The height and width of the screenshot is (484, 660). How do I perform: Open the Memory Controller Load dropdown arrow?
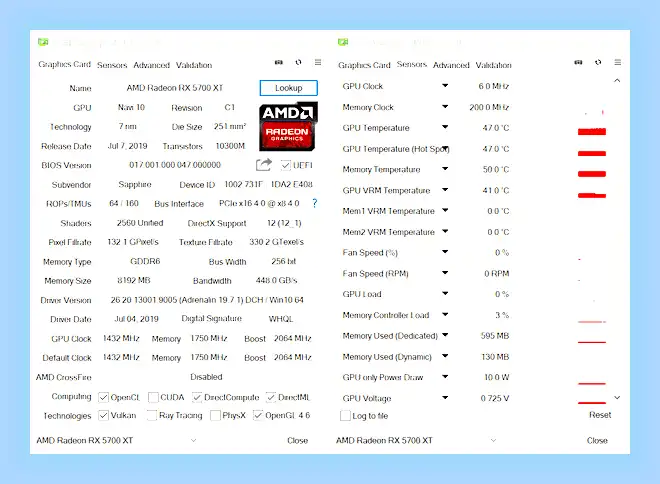click(x=445, y=314)
